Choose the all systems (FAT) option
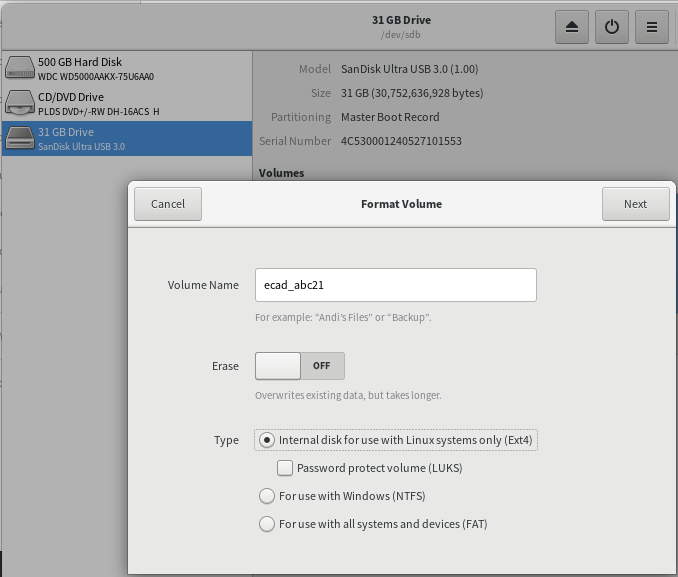The image size is (678, 577). 267,524
